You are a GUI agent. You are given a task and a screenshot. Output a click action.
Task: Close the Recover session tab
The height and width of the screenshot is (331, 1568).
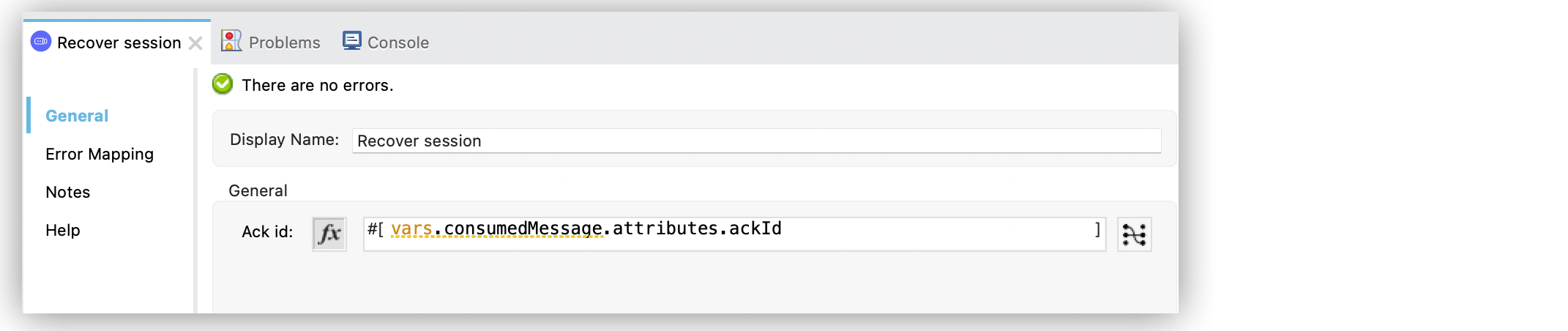[x=195, y=43]
